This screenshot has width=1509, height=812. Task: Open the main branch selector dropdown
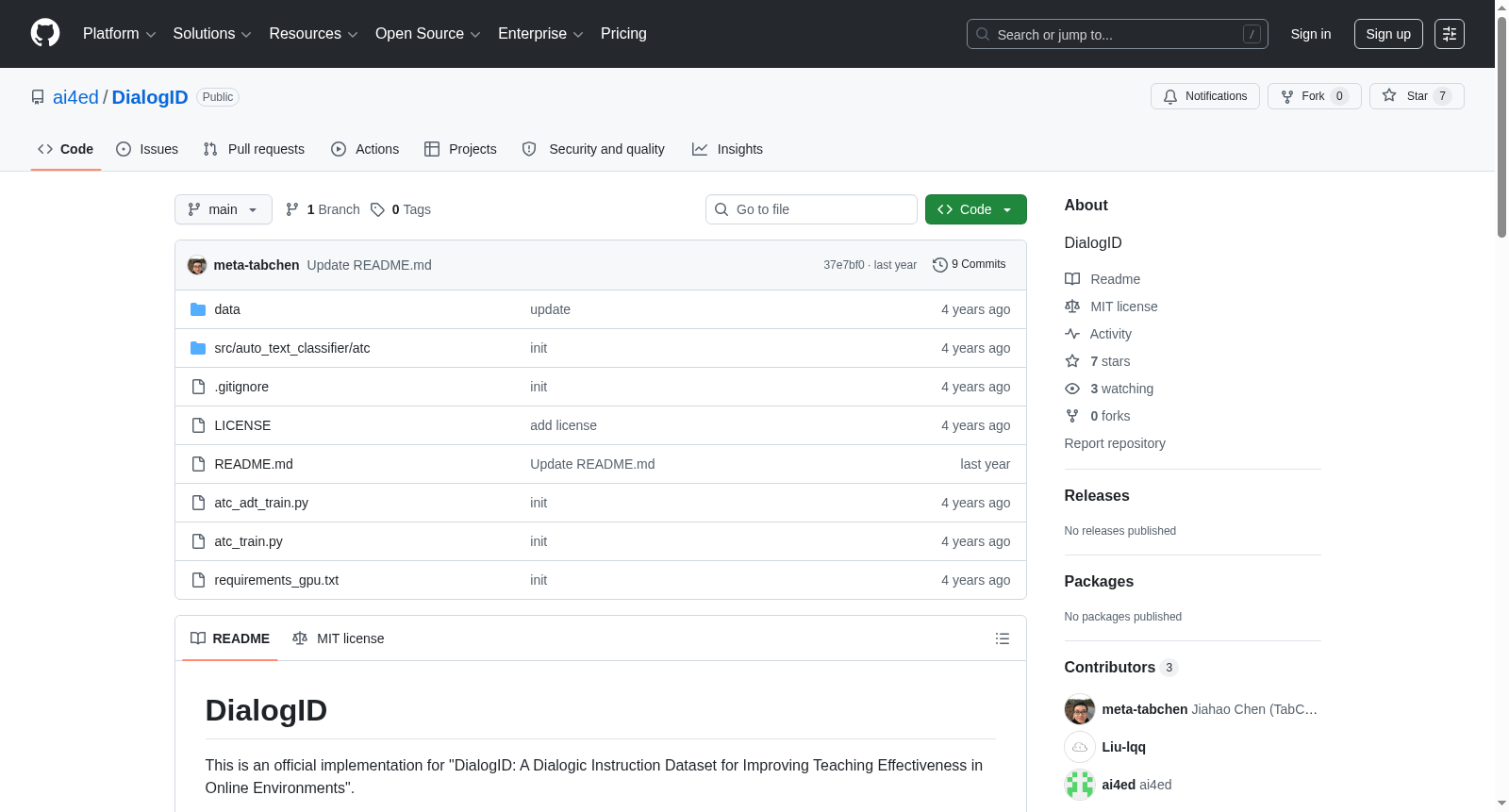tap(224, 209)
